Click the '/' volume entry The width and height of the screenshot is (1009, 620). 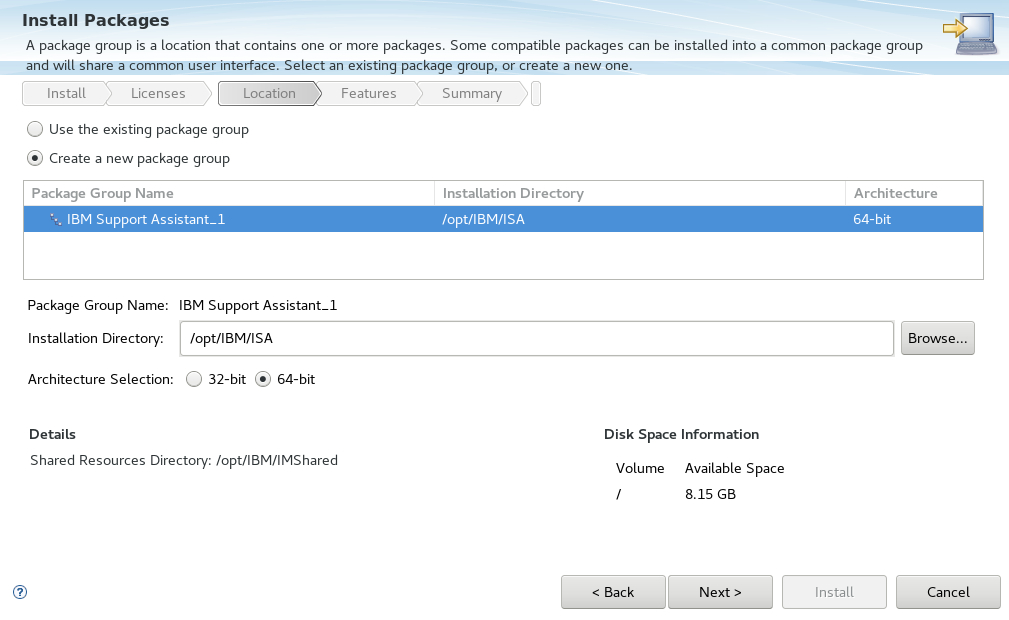pos(618,494)
